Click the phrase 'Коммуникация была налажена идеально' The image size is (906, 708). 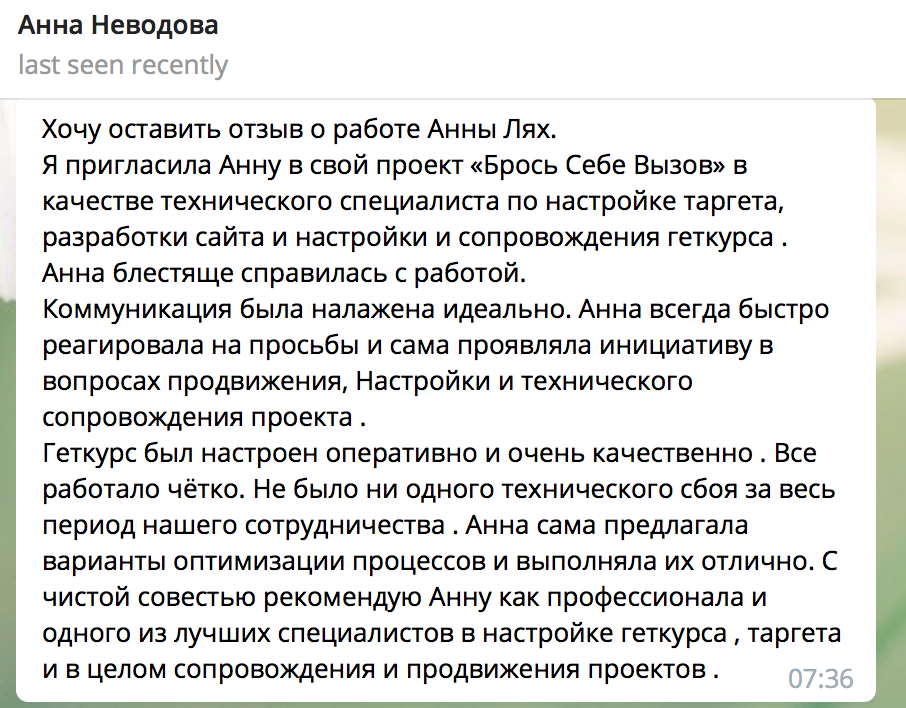tap(306, 310)
